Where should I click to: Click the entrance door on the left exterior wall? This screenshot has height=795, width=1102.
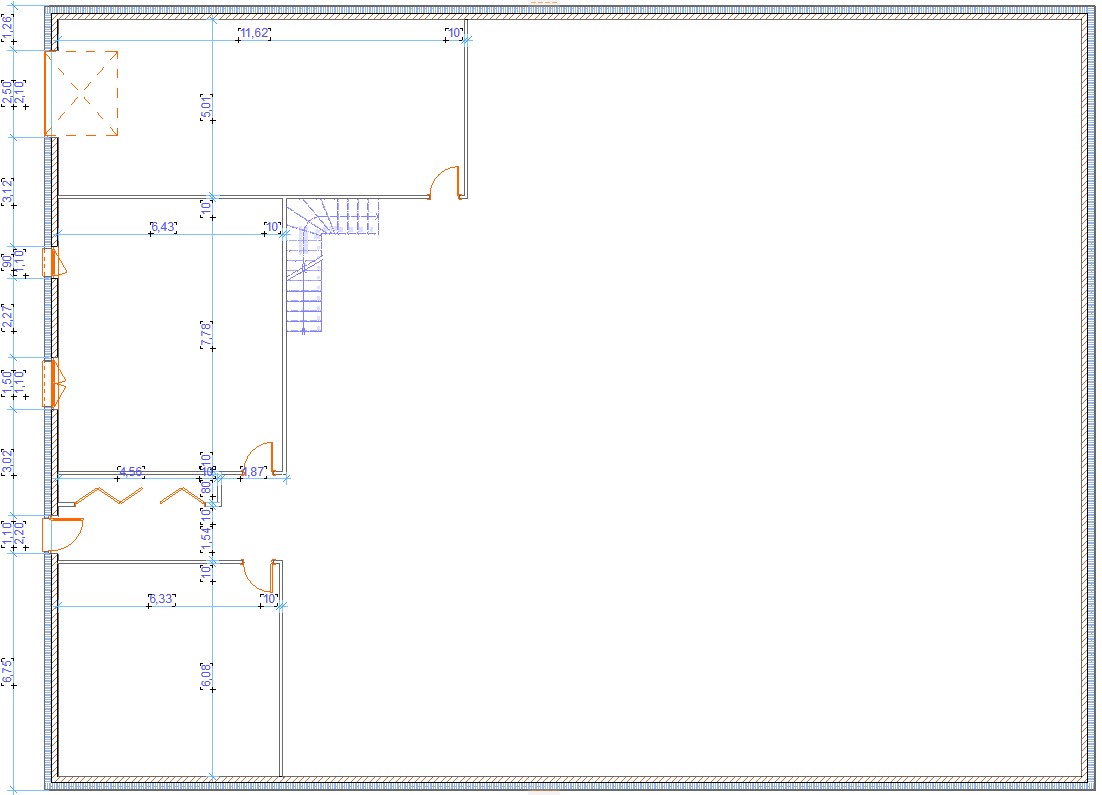tap(62, 534)
